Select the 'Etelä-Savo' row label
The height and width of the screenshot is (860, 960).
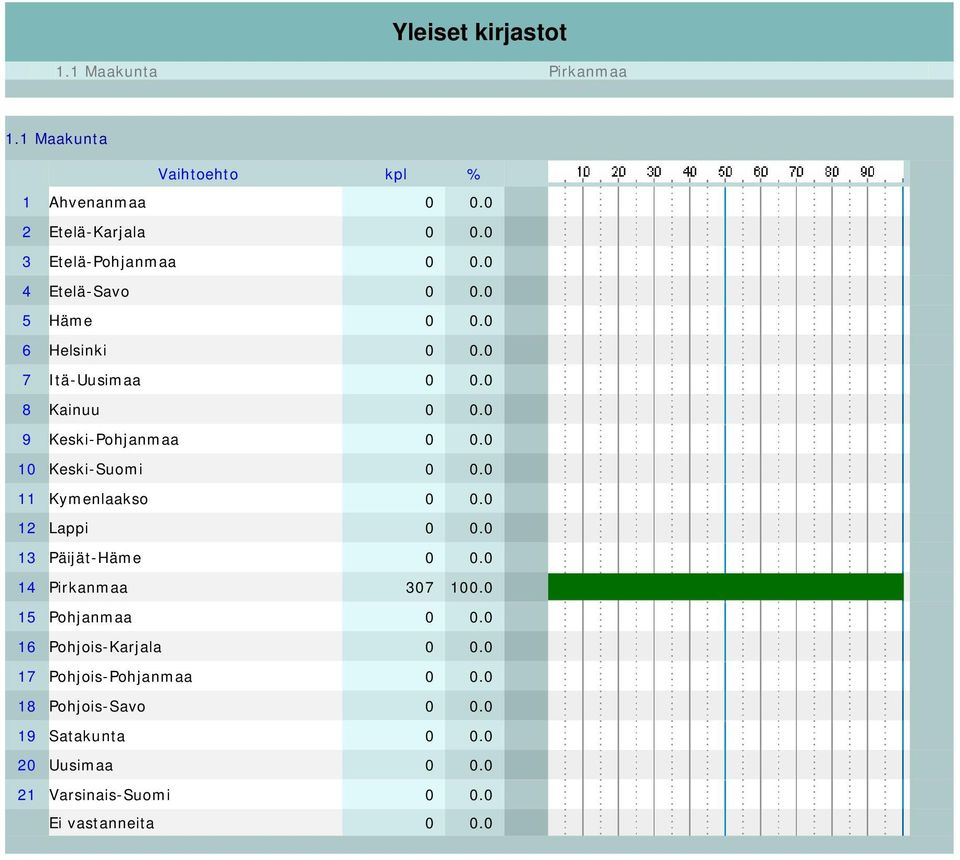point(89,291)
